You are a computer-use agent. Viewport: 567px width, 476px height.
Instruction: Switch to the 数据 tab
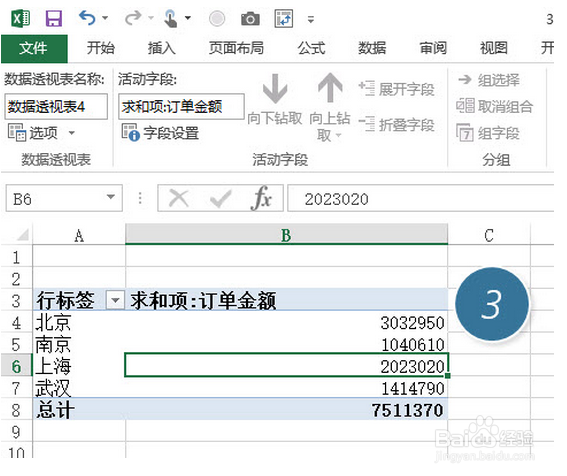pyautogui.click(x=372, y=48)
